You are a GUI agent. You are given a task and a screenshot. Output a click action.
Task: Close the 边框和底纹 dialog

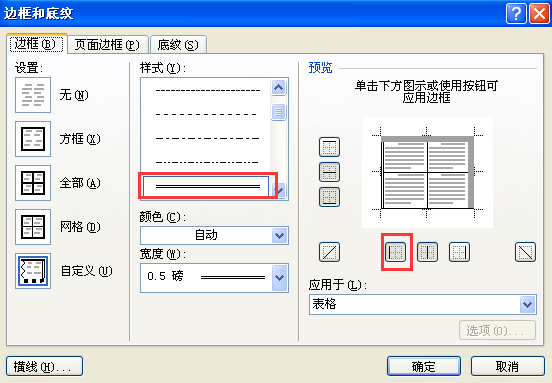click(x=539, y=14)
